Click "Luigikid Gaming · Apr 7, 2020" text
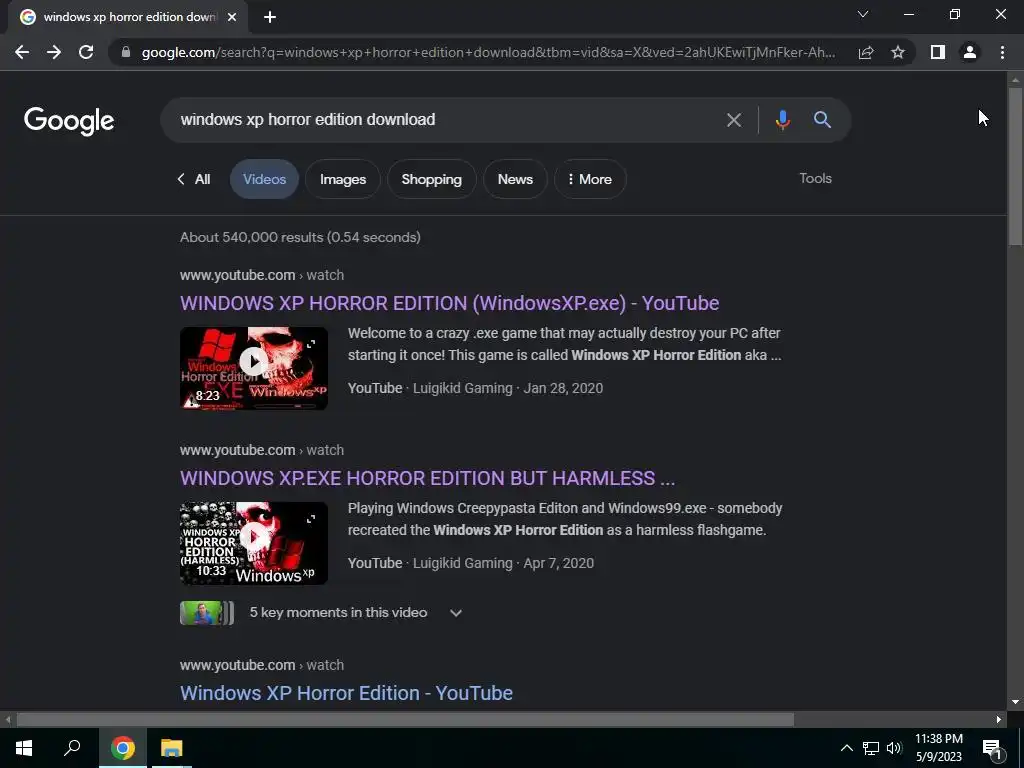 [x=504, y=563]
